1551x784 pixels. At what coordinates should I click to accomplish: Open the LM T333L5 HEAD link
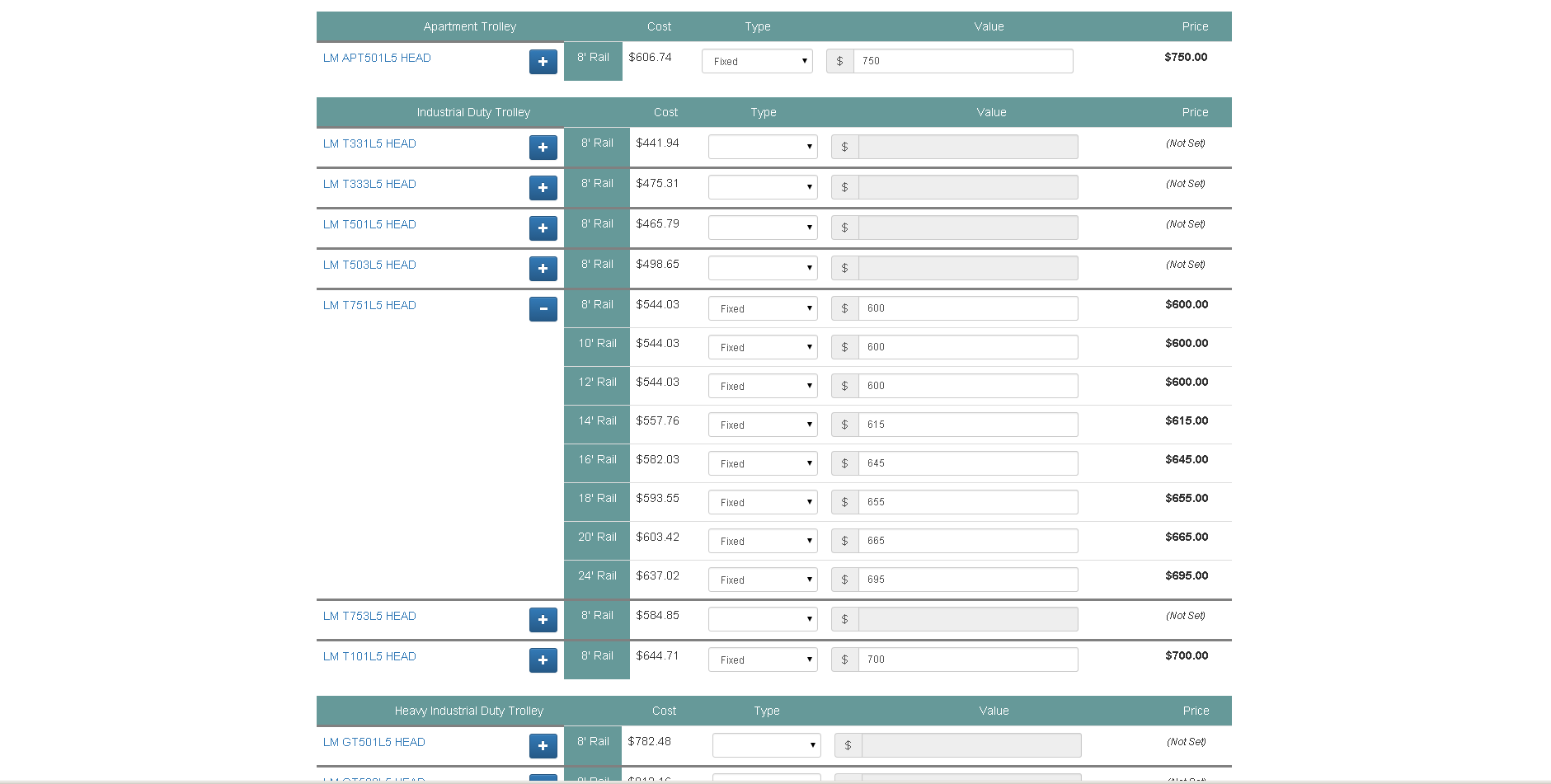click(369, 184)
